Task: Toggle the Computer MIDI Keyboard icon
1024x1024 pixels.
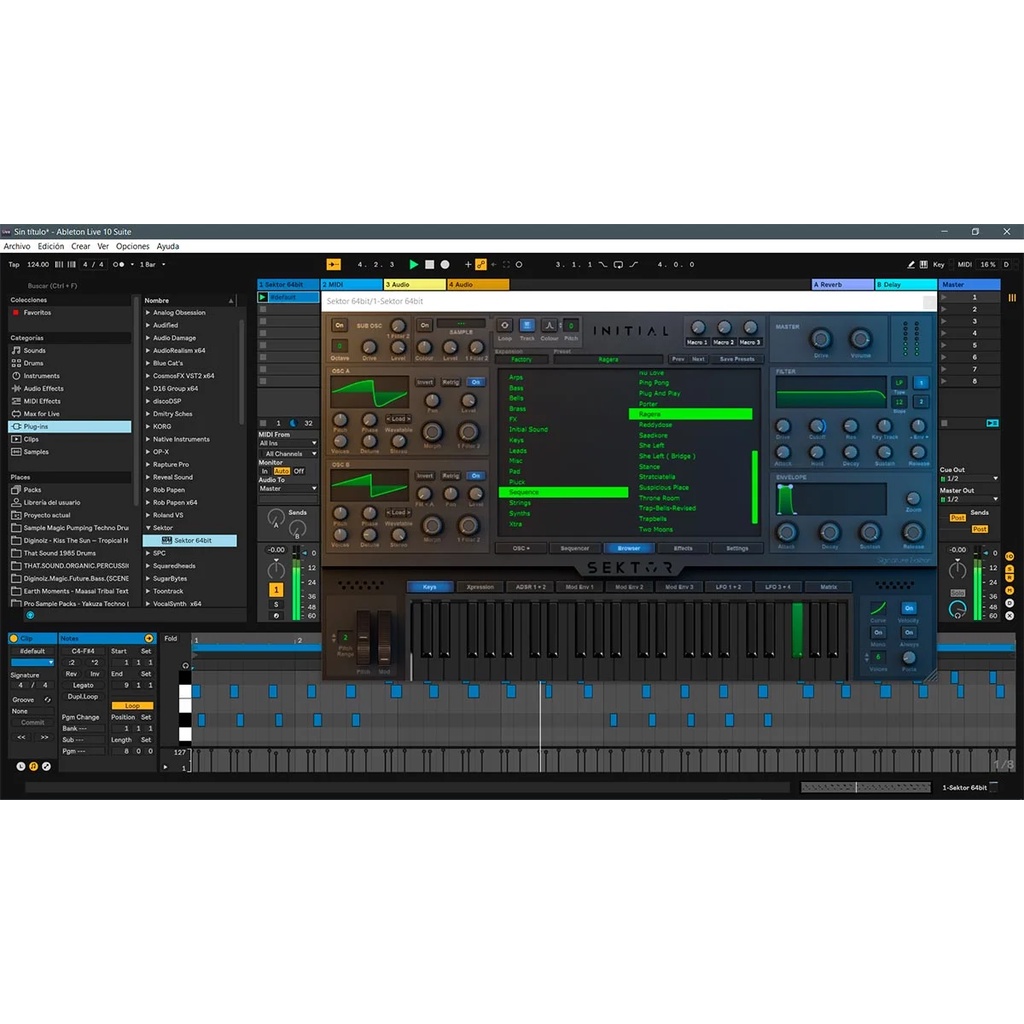Action: 923,264
